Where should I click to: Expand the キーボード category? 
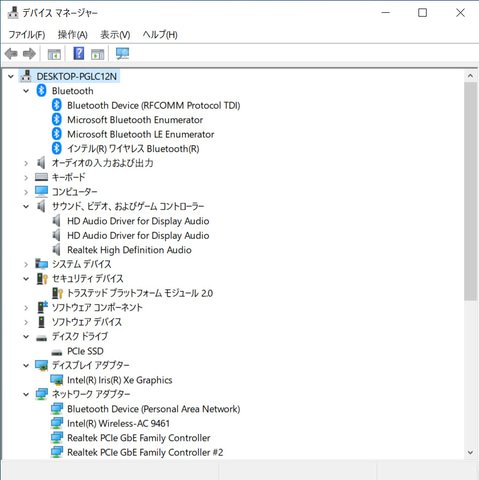tap(26, 177)
